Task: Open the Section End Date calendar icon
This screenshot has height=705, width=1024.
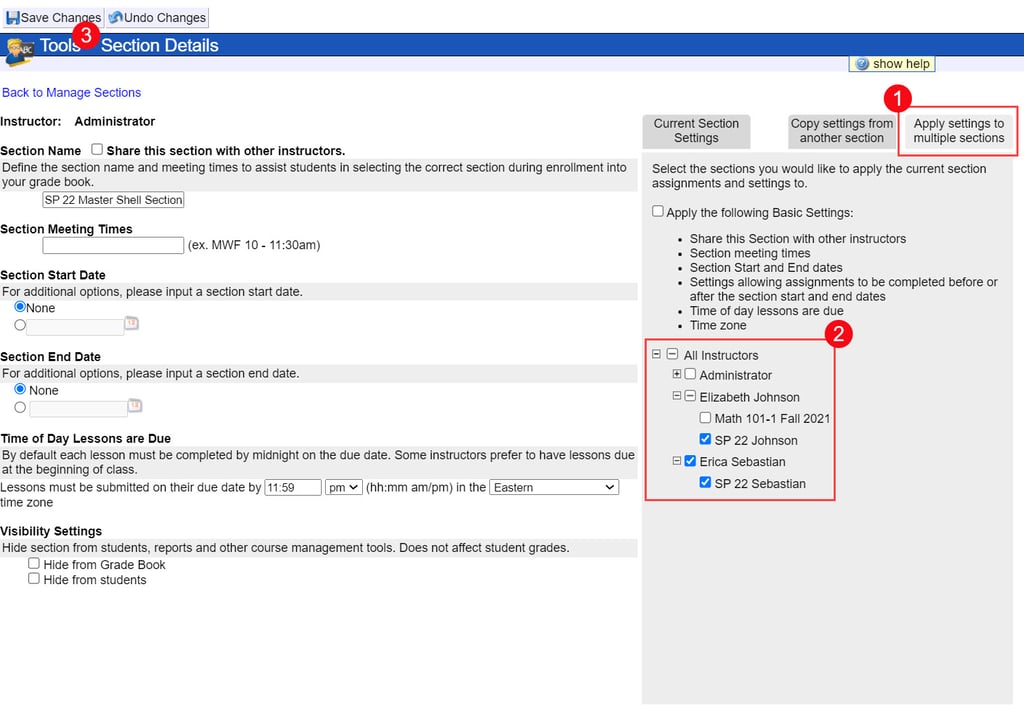Action: [x=135, y=406]
